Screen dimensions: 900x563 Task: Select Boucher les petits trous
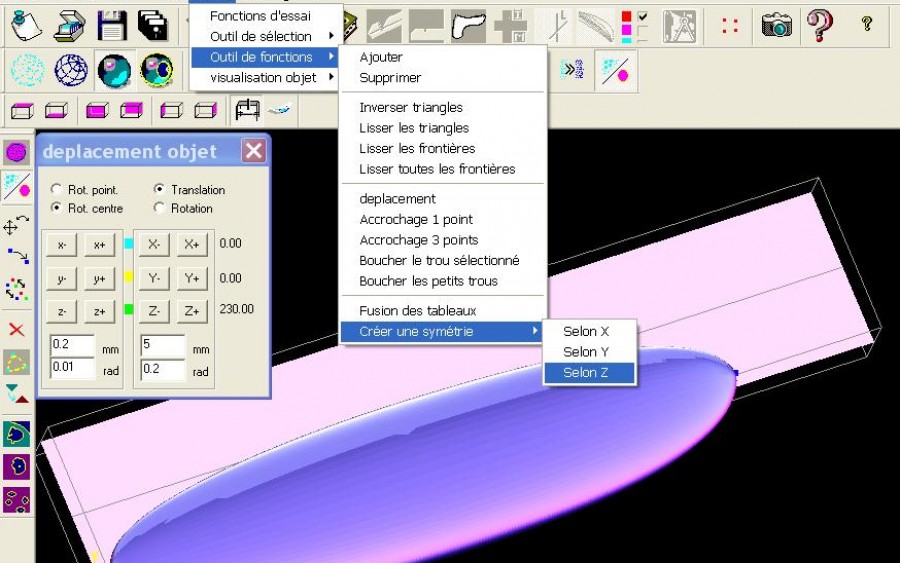point(428,281)
